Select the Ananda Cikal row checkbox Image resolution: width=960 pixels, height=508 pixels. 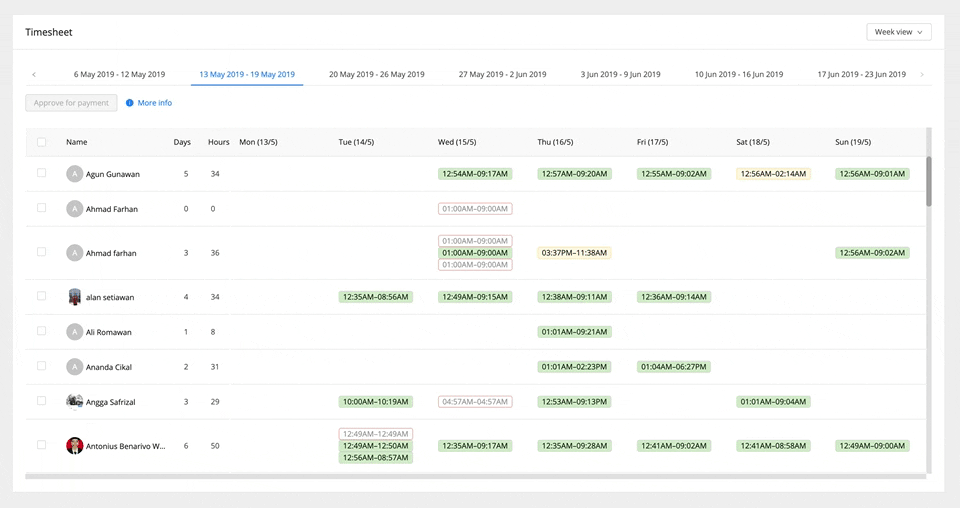coord(42,366)
